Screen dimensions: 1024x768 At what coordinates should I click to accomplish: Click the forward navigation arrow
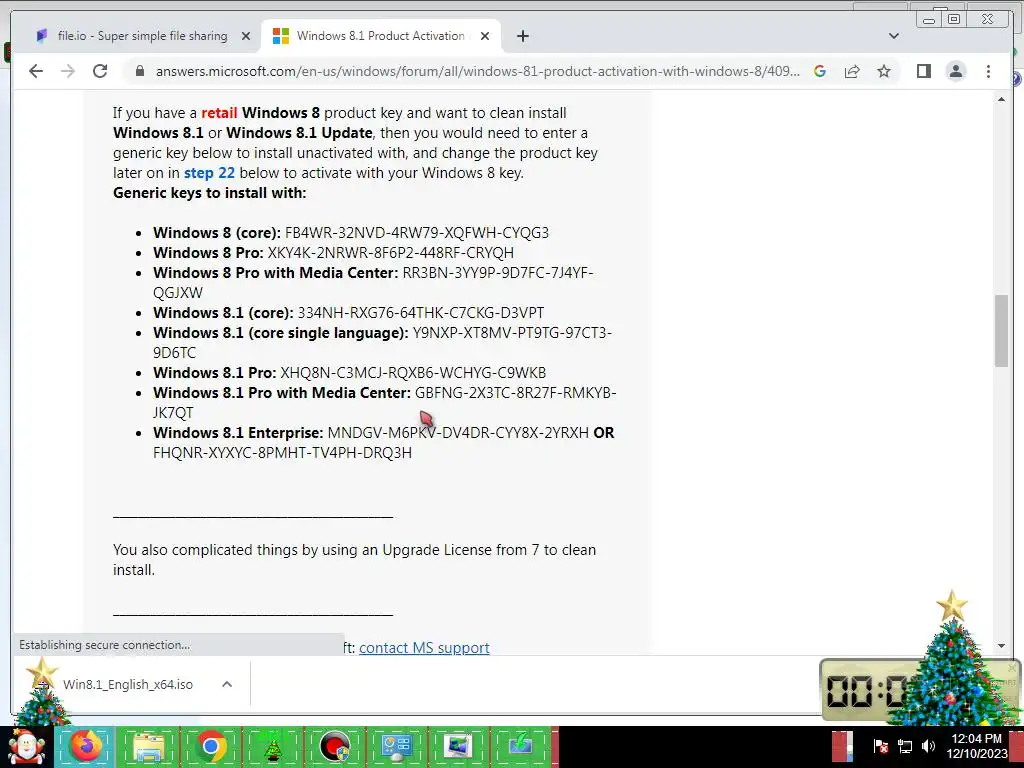pos(68,71)
